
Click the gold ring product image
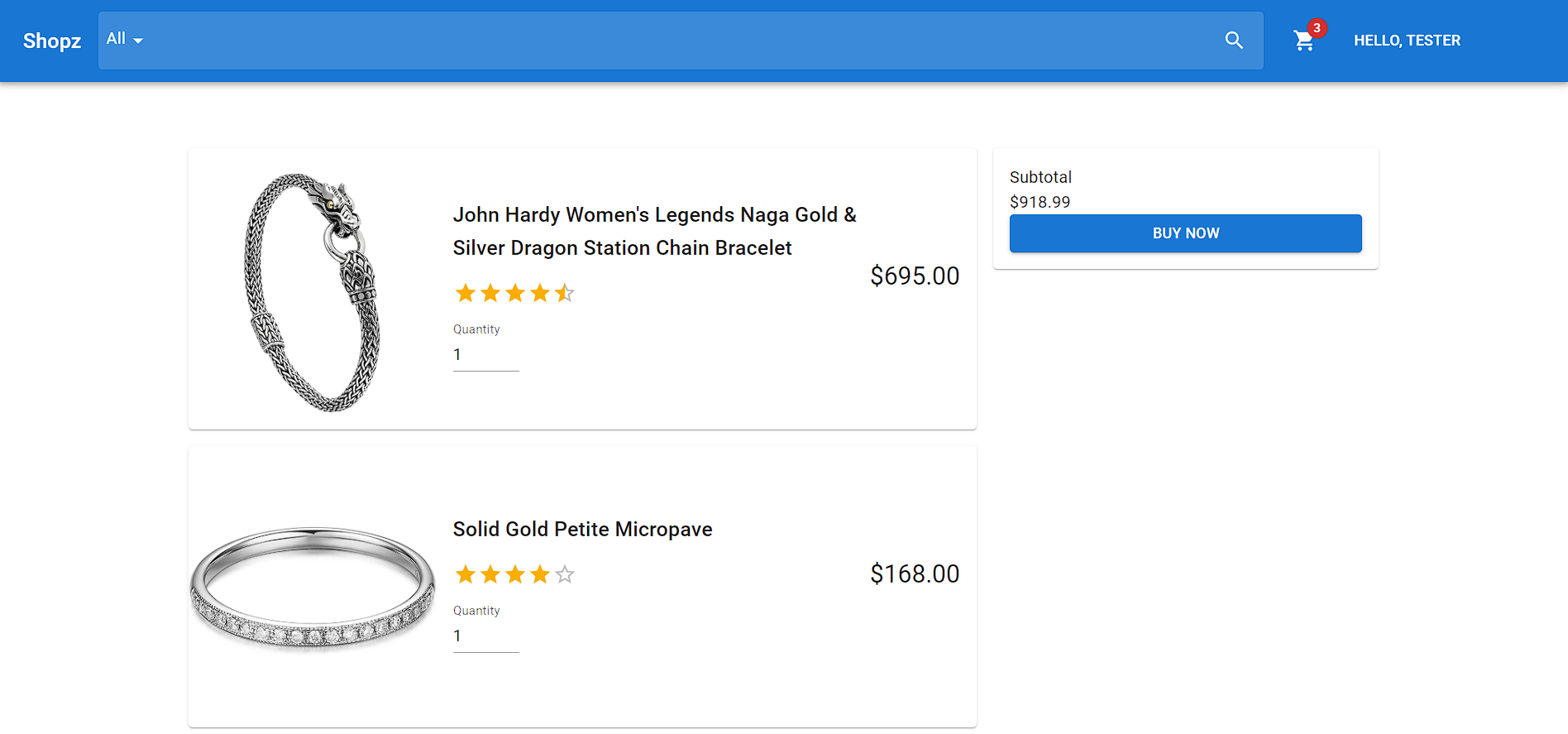(x=313, y=587)
